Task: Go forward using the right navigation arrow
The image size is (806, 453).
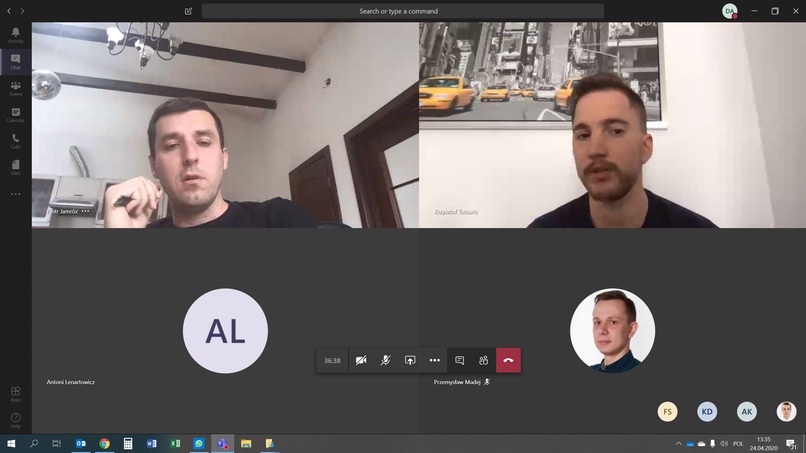Action: (22, 11)
